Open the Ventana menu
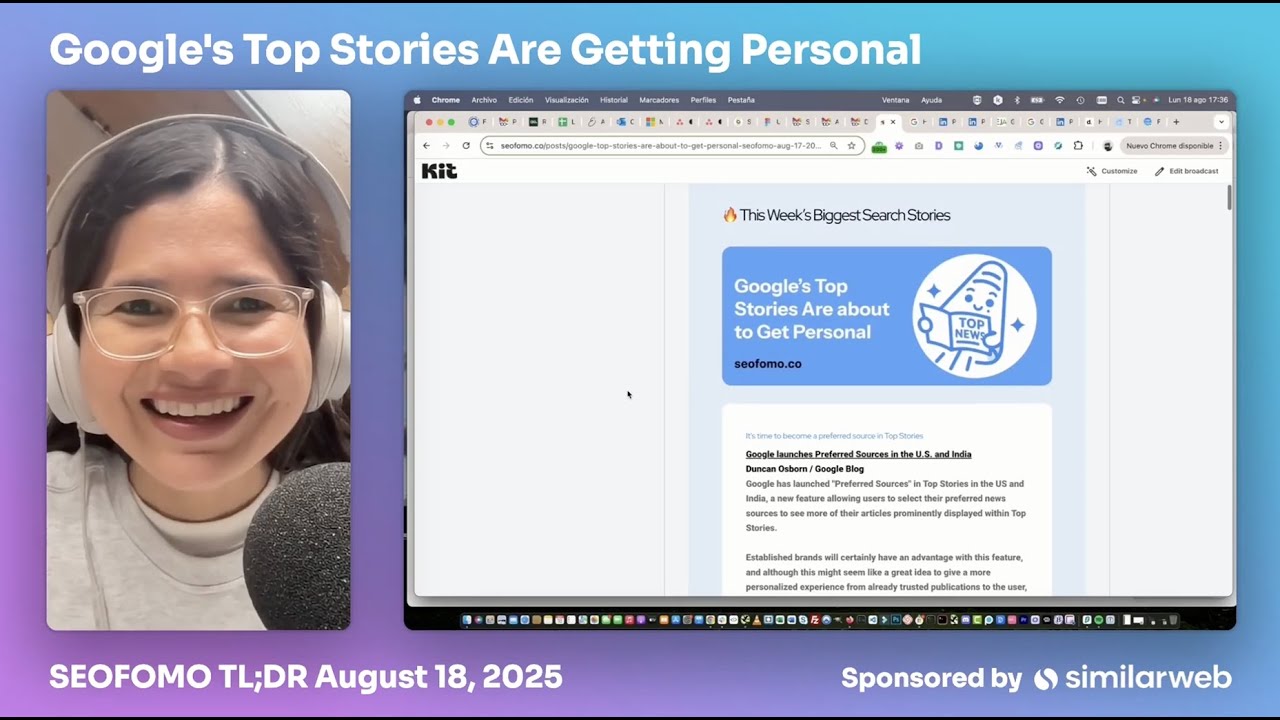Image resolution: width=1280 pixels, height=720 pixels. coord(896,100)
